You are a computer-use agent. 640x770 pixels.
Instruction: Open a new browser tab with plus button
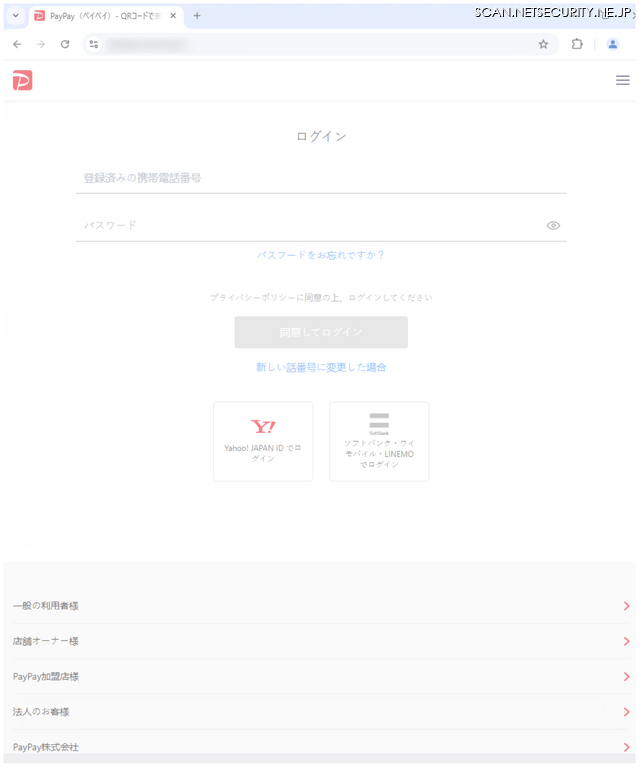click(197, 16)
